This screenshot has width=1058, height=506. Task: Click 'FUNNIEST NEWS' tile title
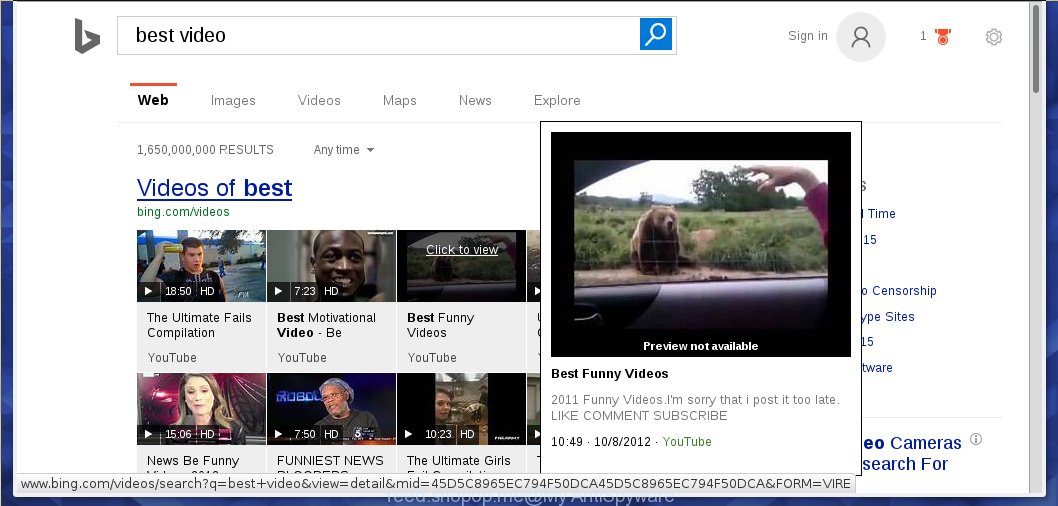tap(330, 461)
